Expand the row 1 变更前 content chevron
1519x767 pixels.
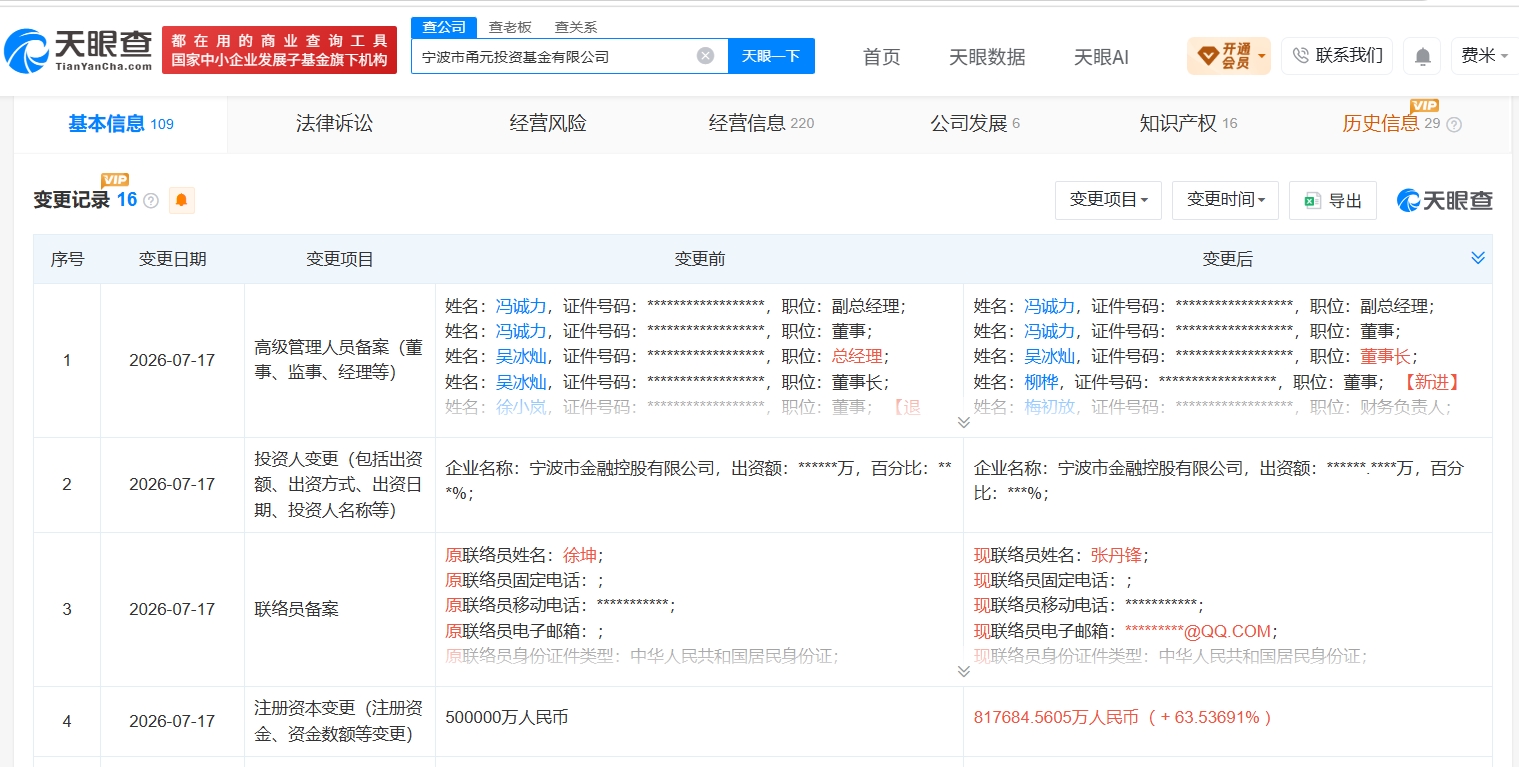point(964,422)
